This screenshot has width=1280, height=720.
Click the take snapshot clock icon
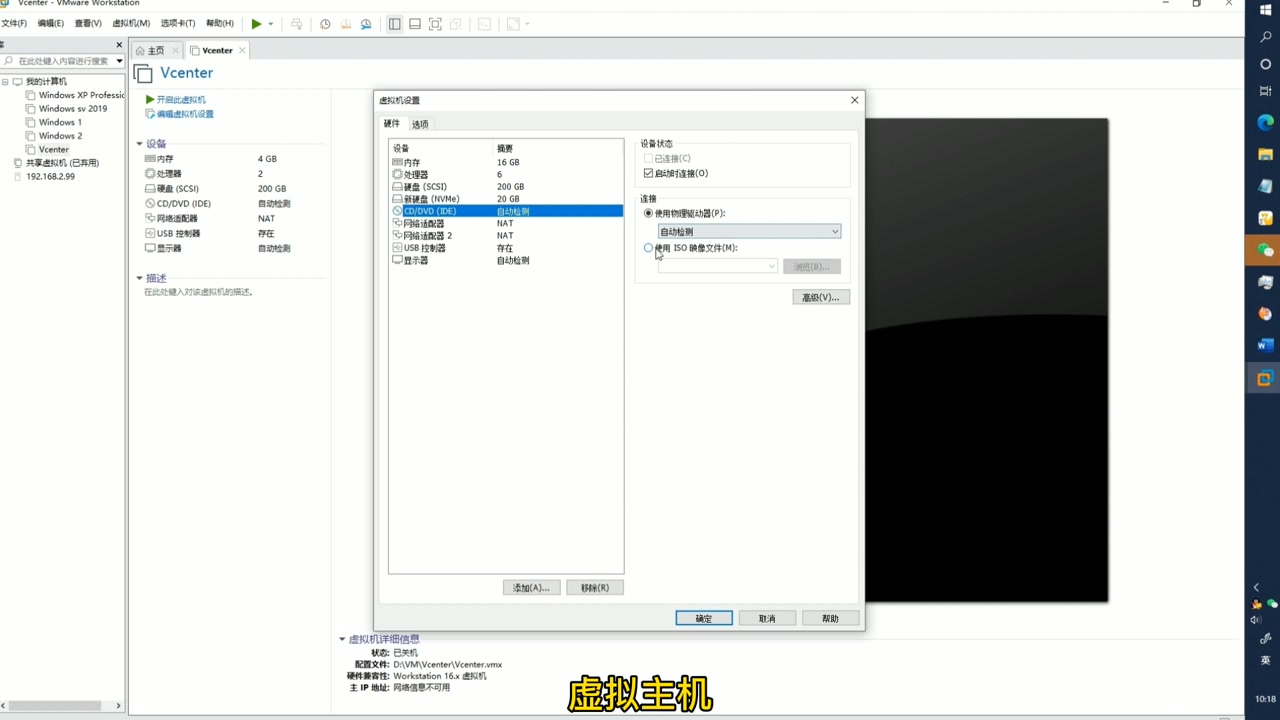click(325, 24)
